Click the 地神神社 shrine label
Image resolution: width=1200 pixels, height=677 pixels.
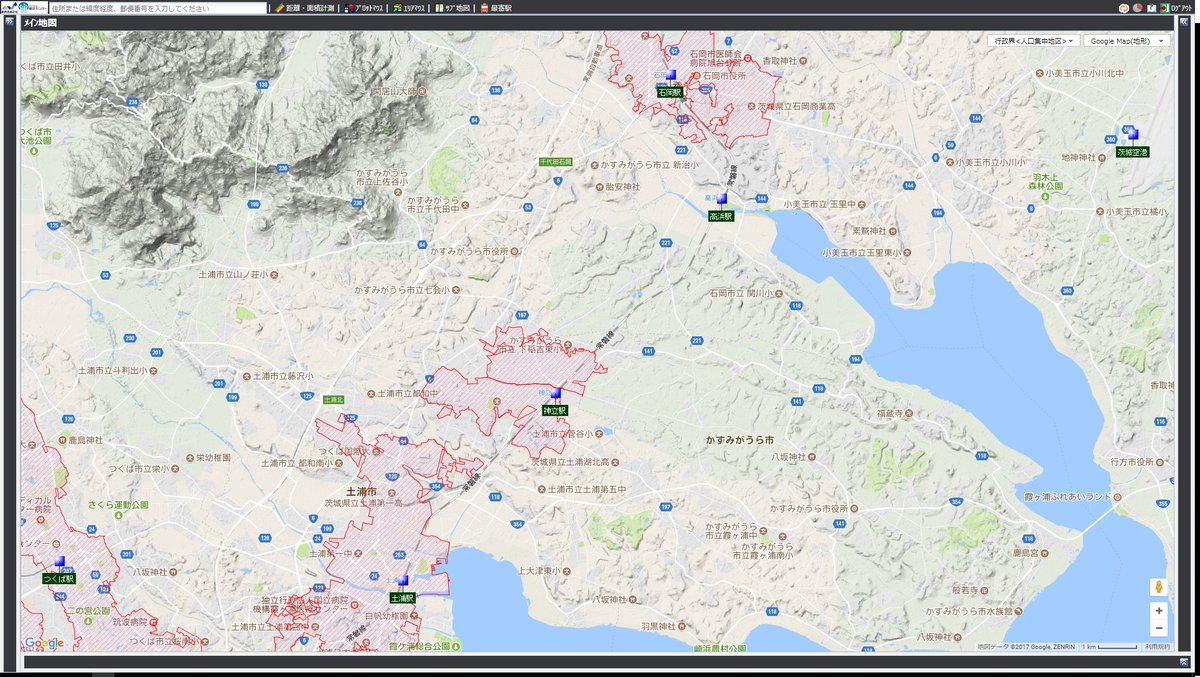coord(1080,157)
